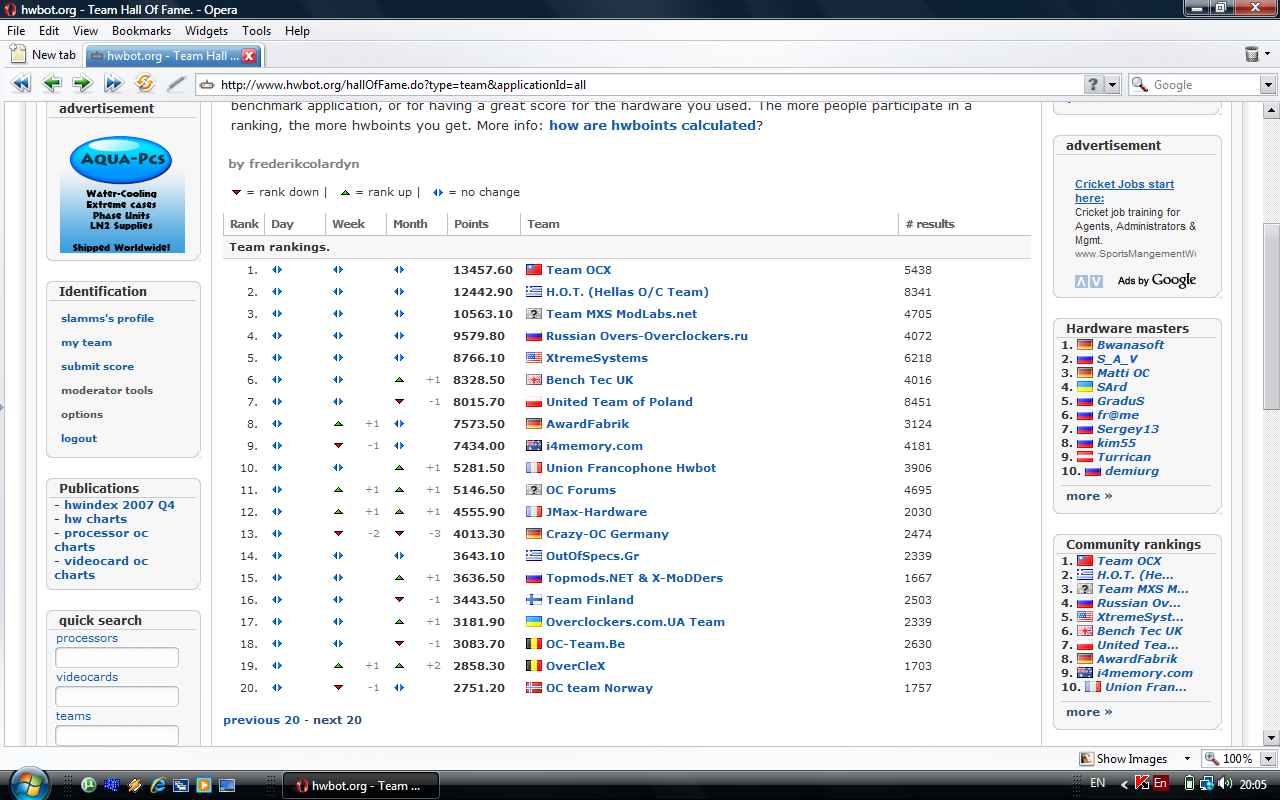Screen dimensions: 1280x800
Task: Click the Rewind navigation icon
Action: click(x=20, y=84)
